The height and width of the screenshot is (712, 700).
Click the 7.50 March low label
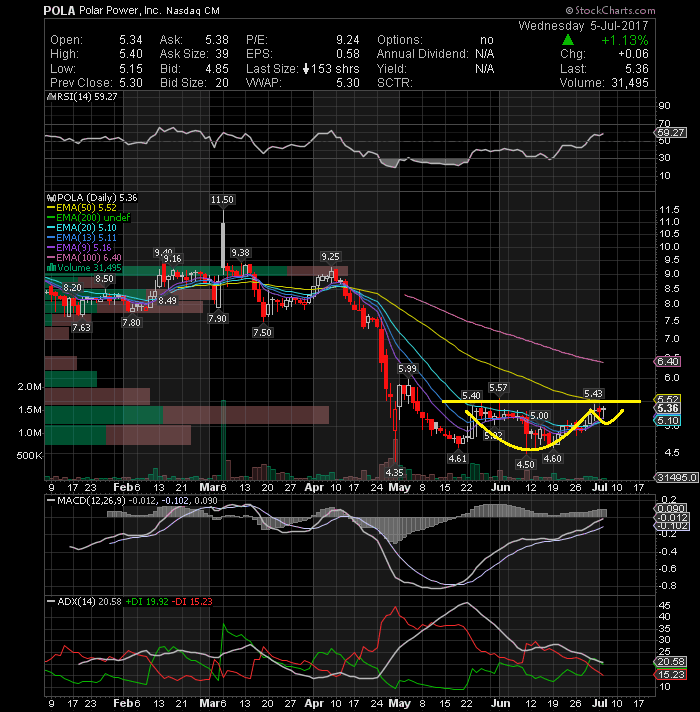pos(262,332)
